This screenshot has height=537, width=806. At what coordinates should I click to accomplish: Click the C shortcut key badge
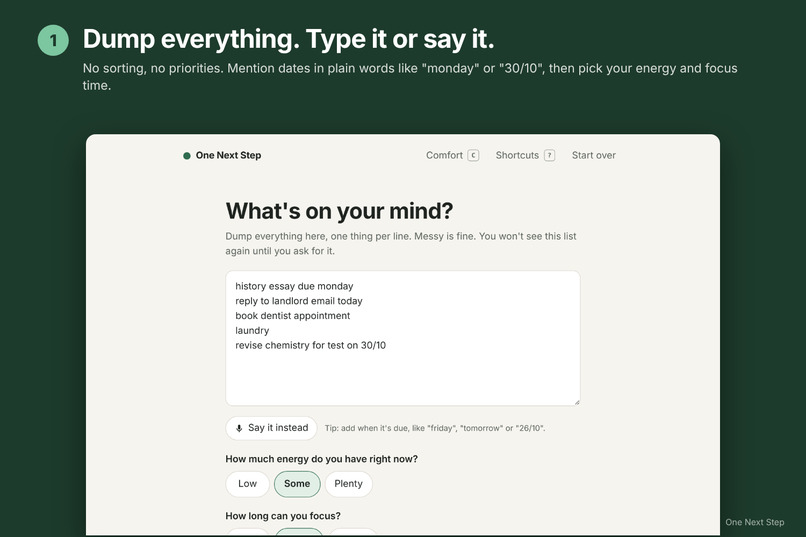coord(473,155)
